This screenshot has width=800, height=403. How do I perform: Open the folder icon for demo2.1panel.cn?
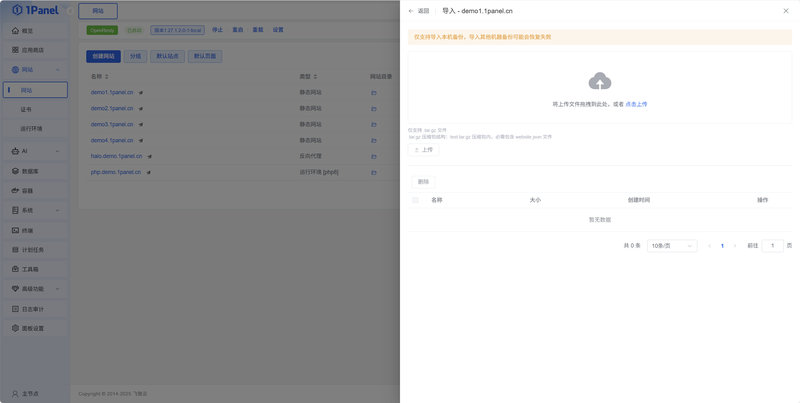(x=373, y=109)
